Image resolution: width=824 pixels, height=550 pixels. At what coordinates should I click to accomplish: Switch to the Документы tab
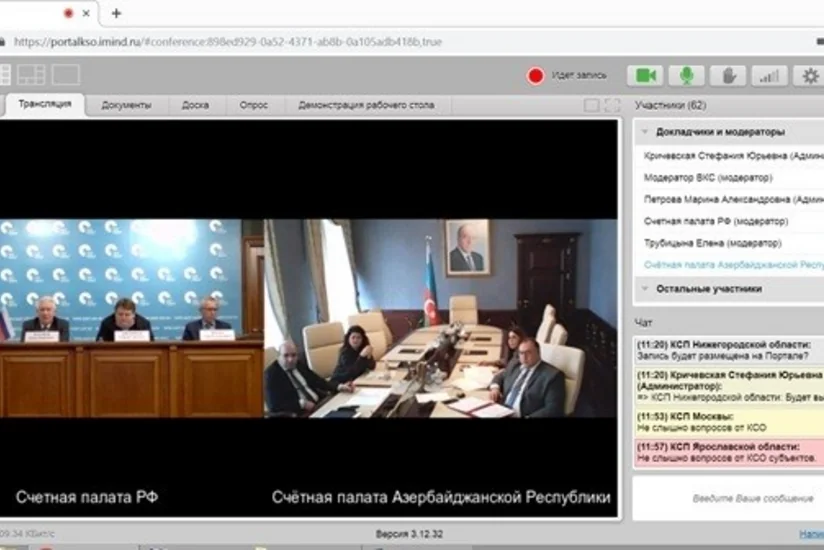126,105
